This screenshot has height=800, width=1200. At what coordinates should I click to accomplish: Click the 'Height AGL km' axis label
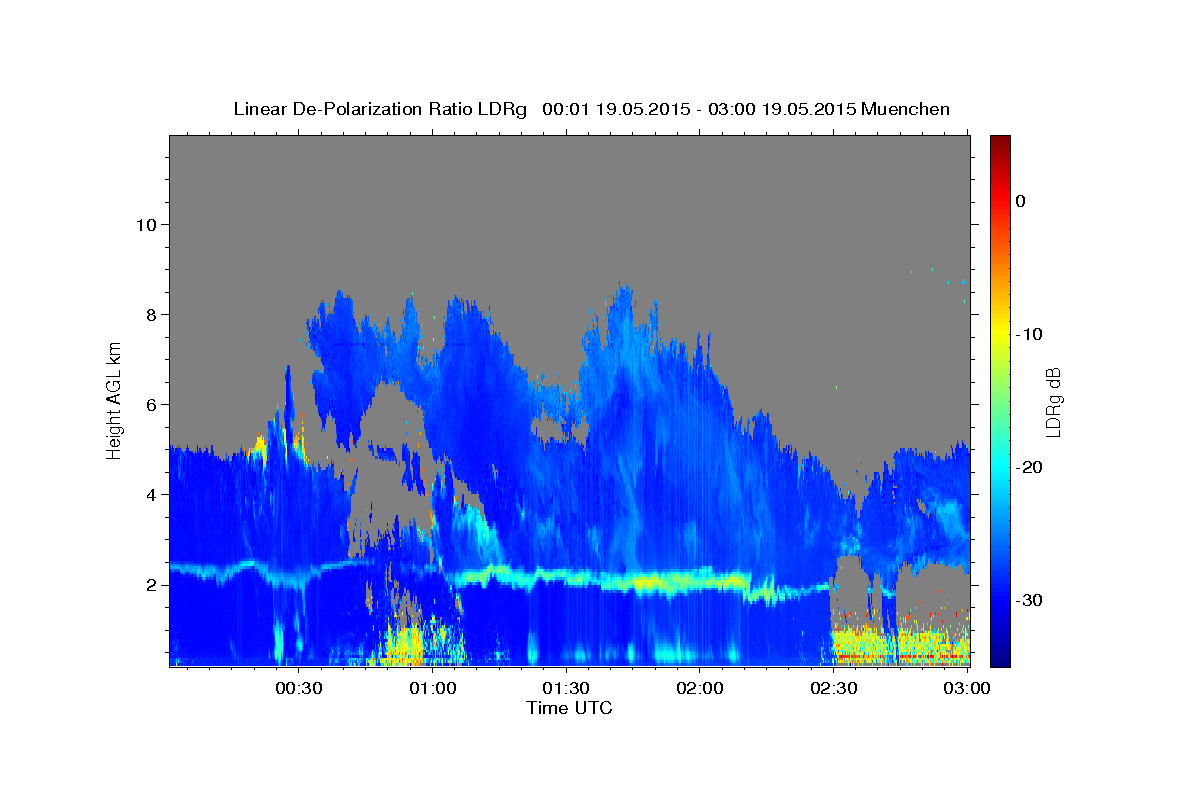click(x=114, y=400)
